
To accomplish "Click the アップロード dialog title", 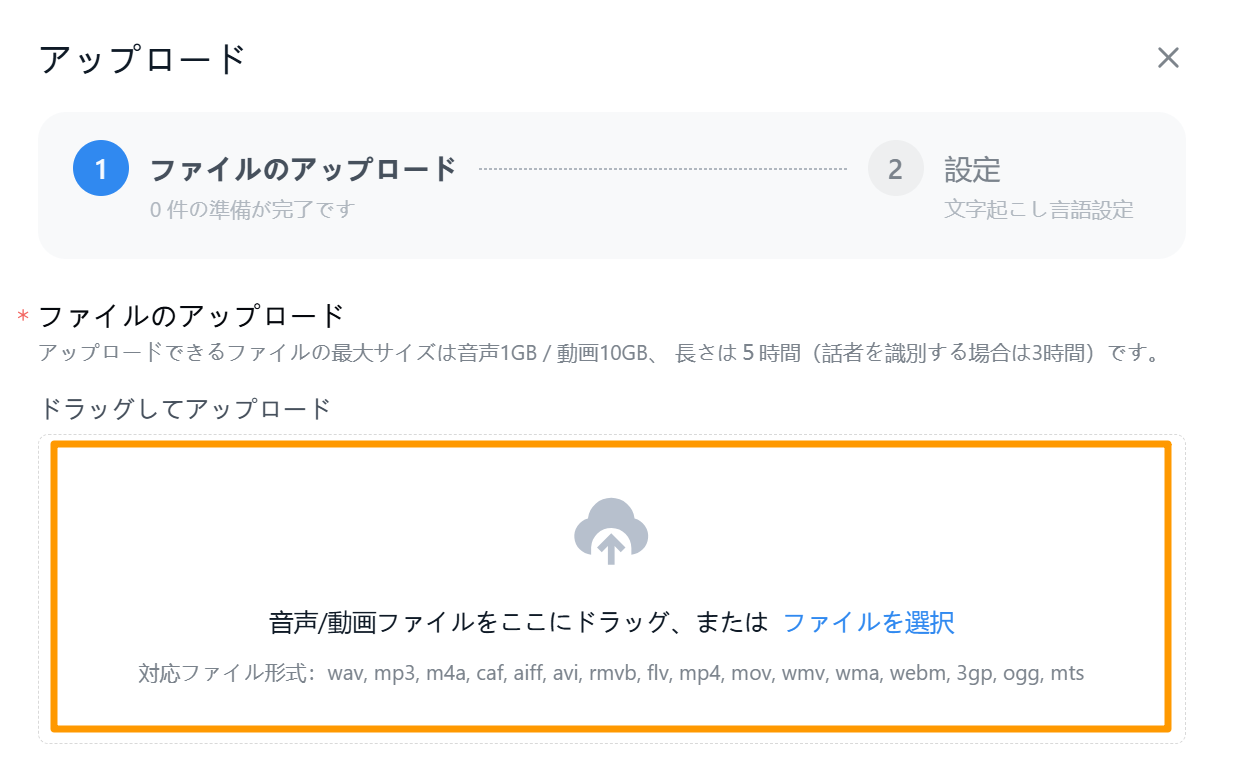I will 142,59.
